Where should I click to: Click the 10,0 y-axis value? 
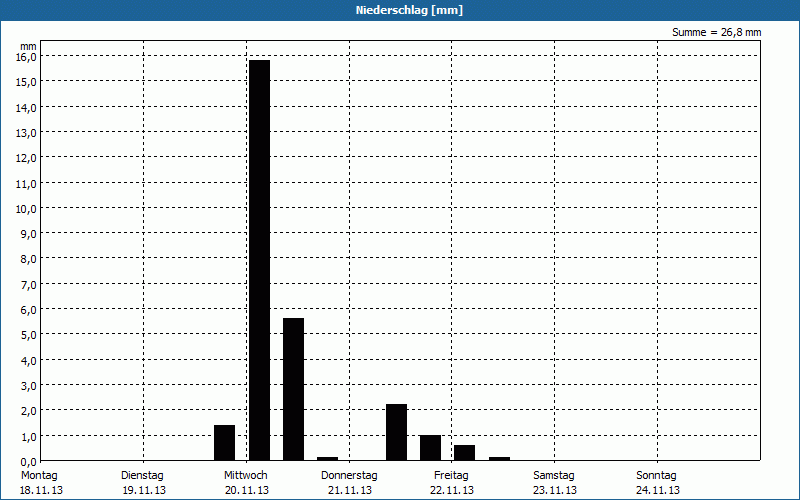point(27,209)
